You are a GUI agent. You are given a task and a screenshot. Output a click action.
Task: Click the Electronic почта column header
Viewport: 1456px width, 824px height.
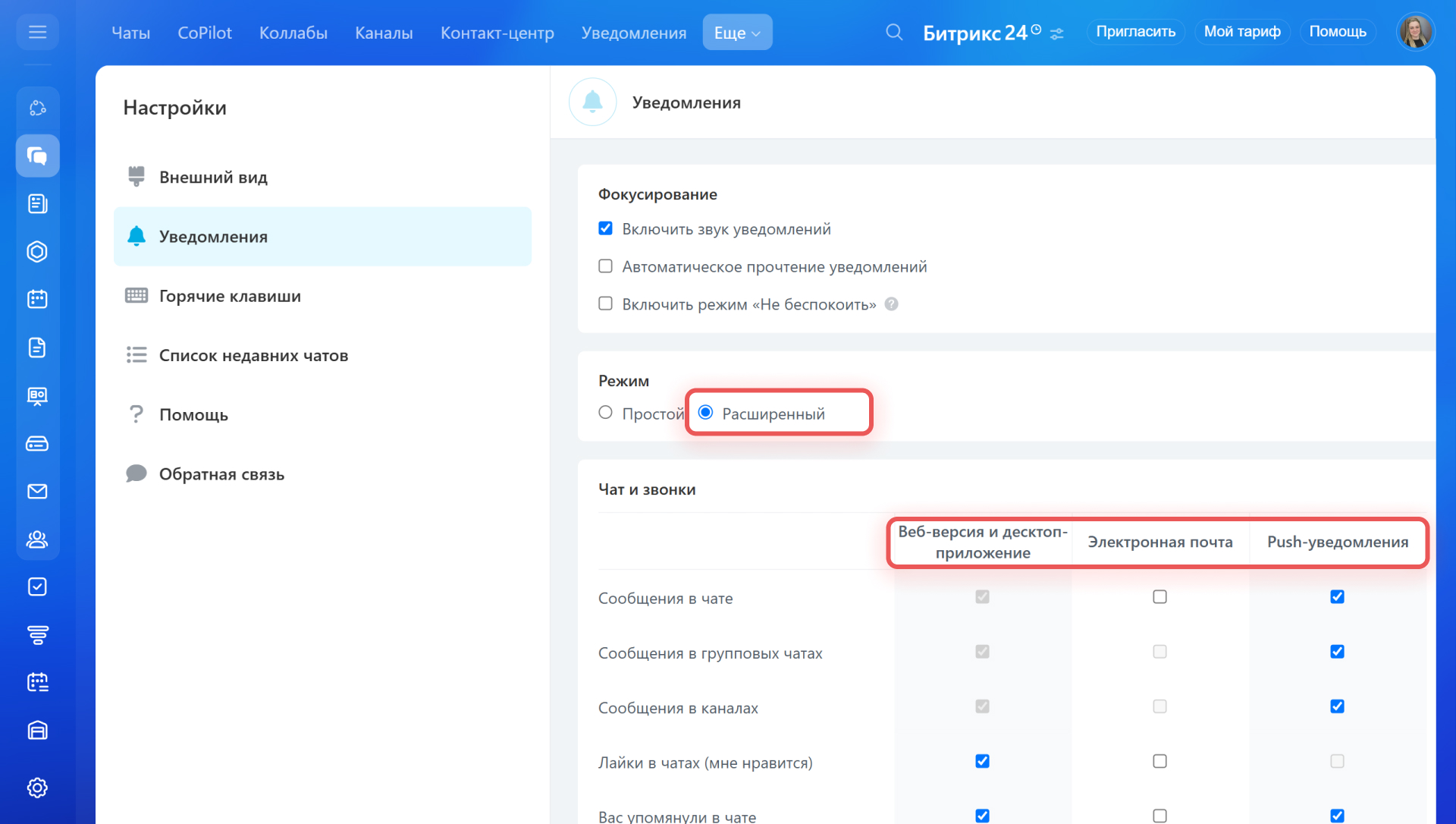1159,542
